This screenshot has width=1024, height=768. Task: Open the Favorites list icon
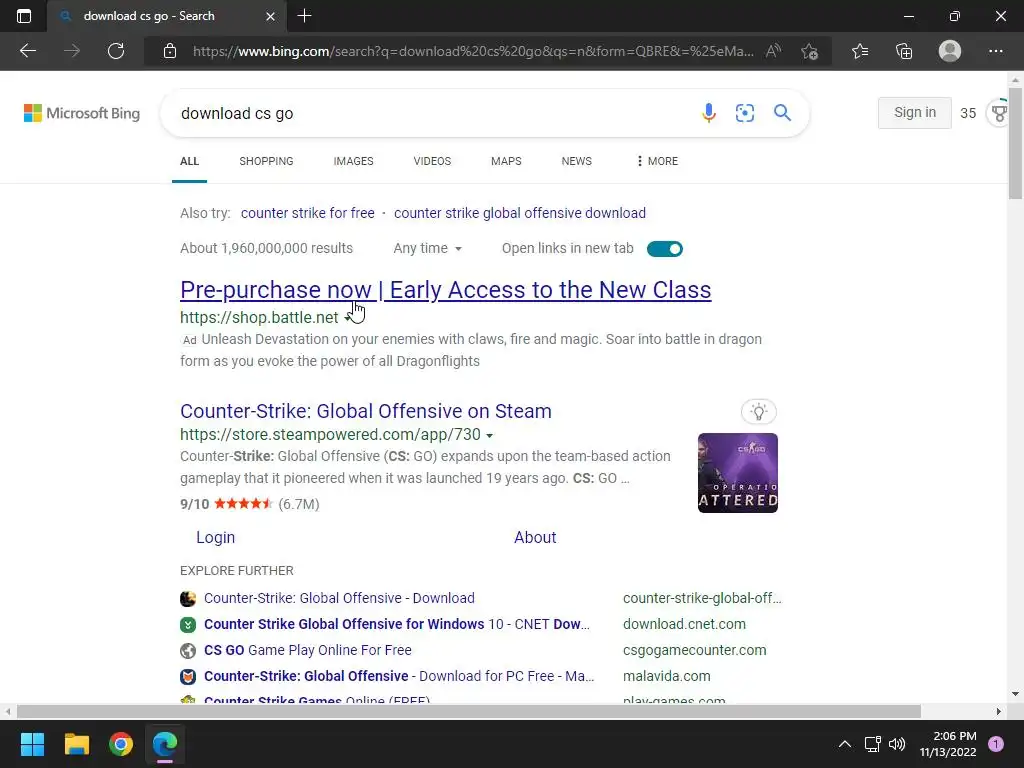(x=860, y=51)
